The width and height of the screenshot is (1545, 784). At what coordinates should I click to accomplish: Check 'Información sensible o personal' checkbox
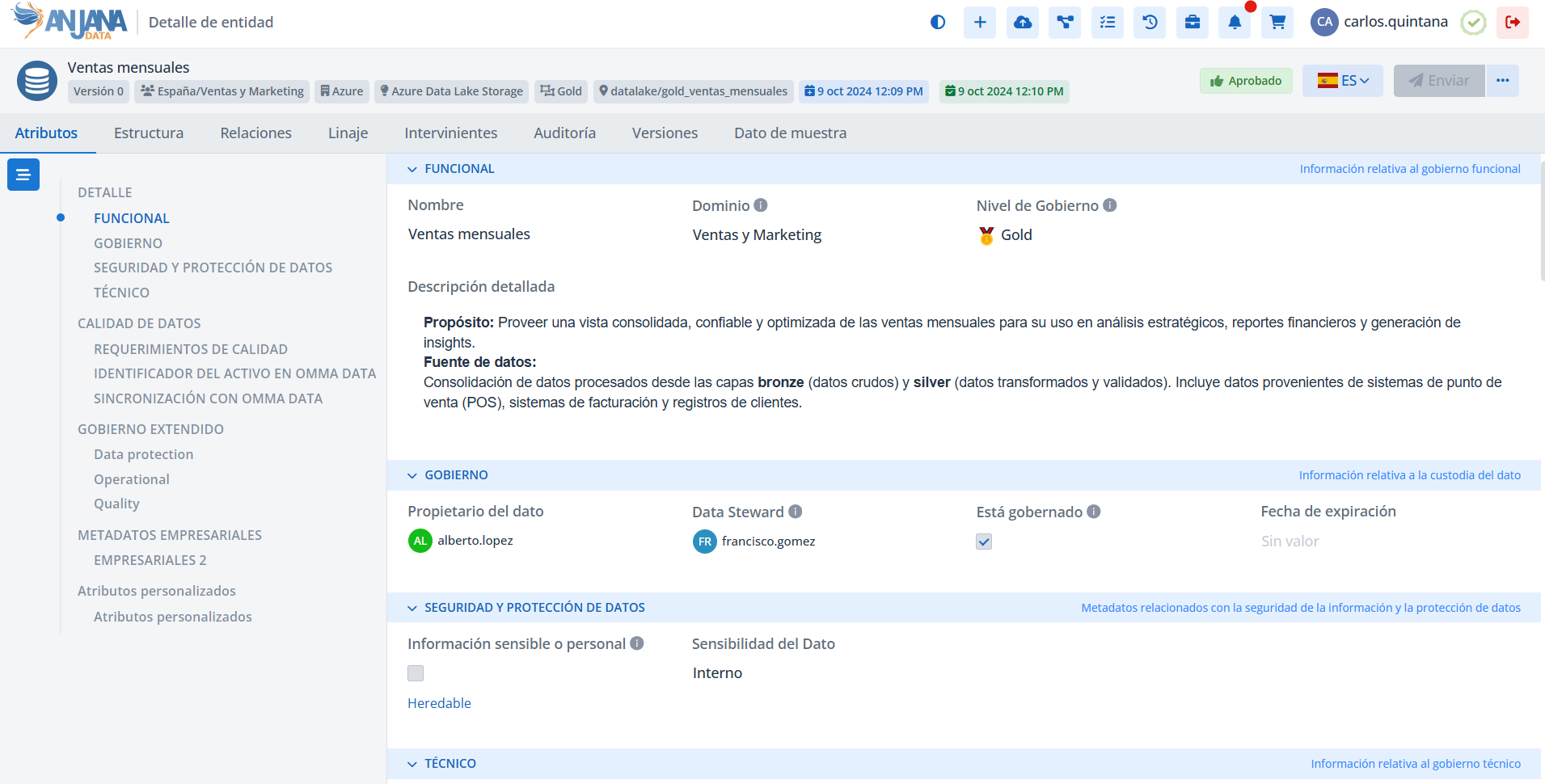tap(416, 673)
